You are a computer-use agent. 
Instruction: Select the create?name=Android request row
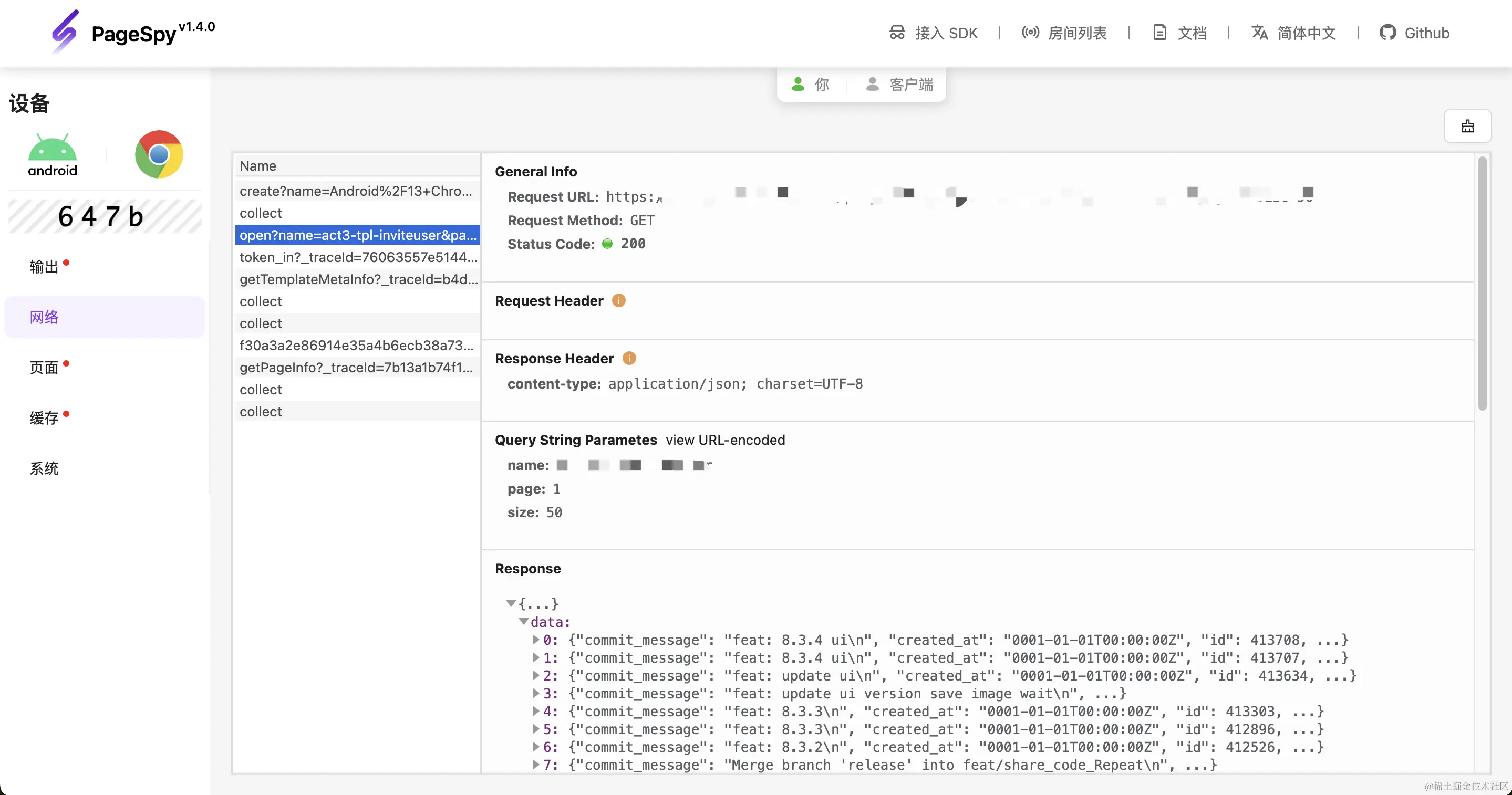(x=357, y=191)
